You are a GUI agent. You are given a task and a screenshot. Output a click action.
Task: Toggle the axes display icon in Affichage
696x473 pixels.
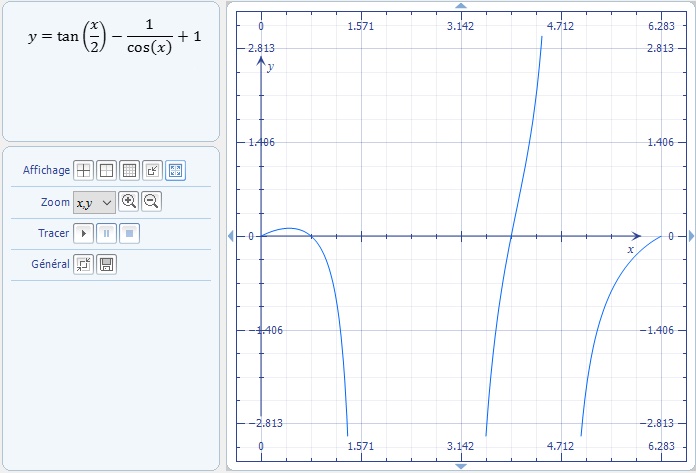[84, 171]
